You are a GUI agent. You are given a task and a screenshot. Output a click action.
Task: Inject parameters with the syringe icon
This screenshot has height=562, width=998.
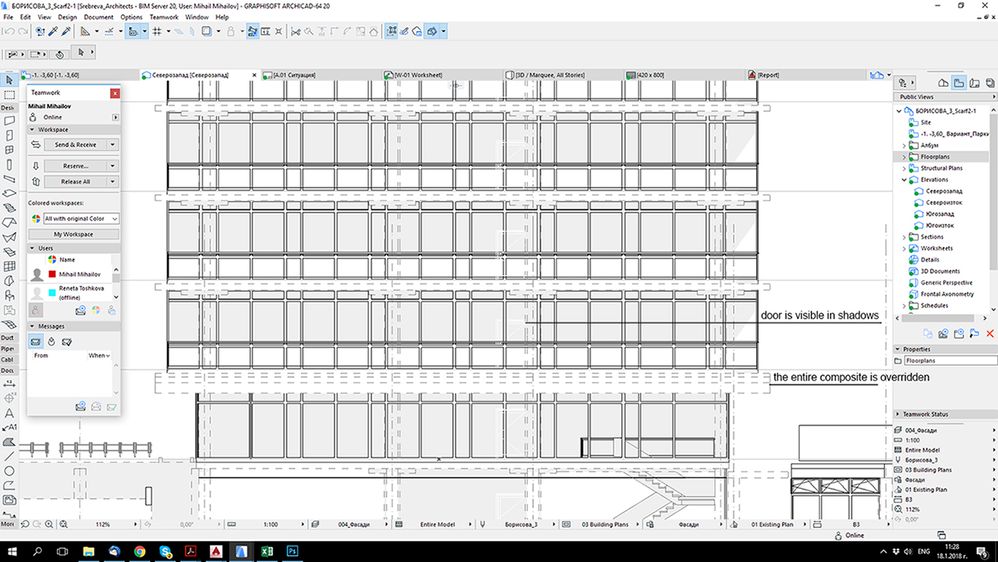pos(66,31)
